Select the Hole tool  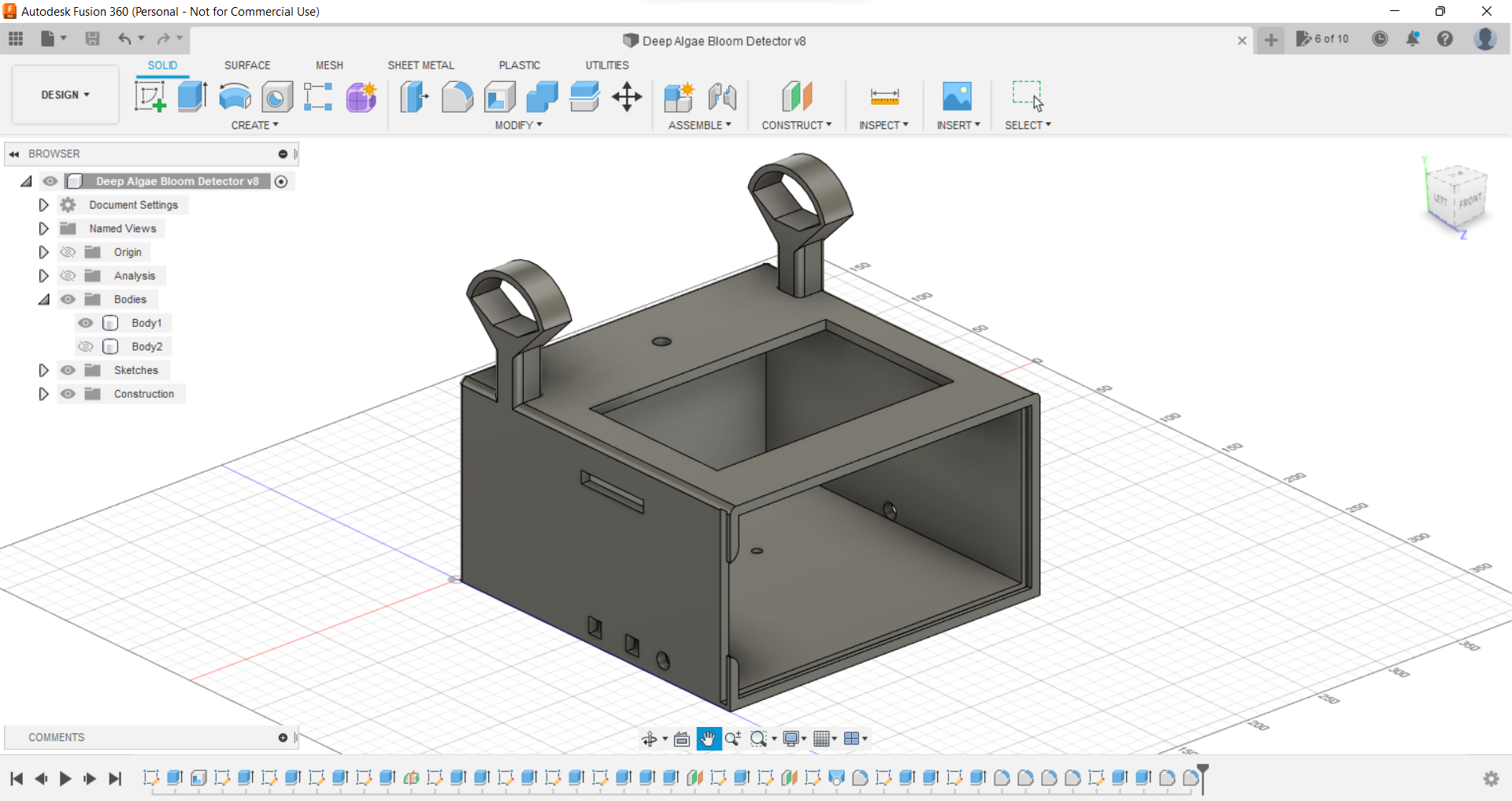[x=276, y=97]
